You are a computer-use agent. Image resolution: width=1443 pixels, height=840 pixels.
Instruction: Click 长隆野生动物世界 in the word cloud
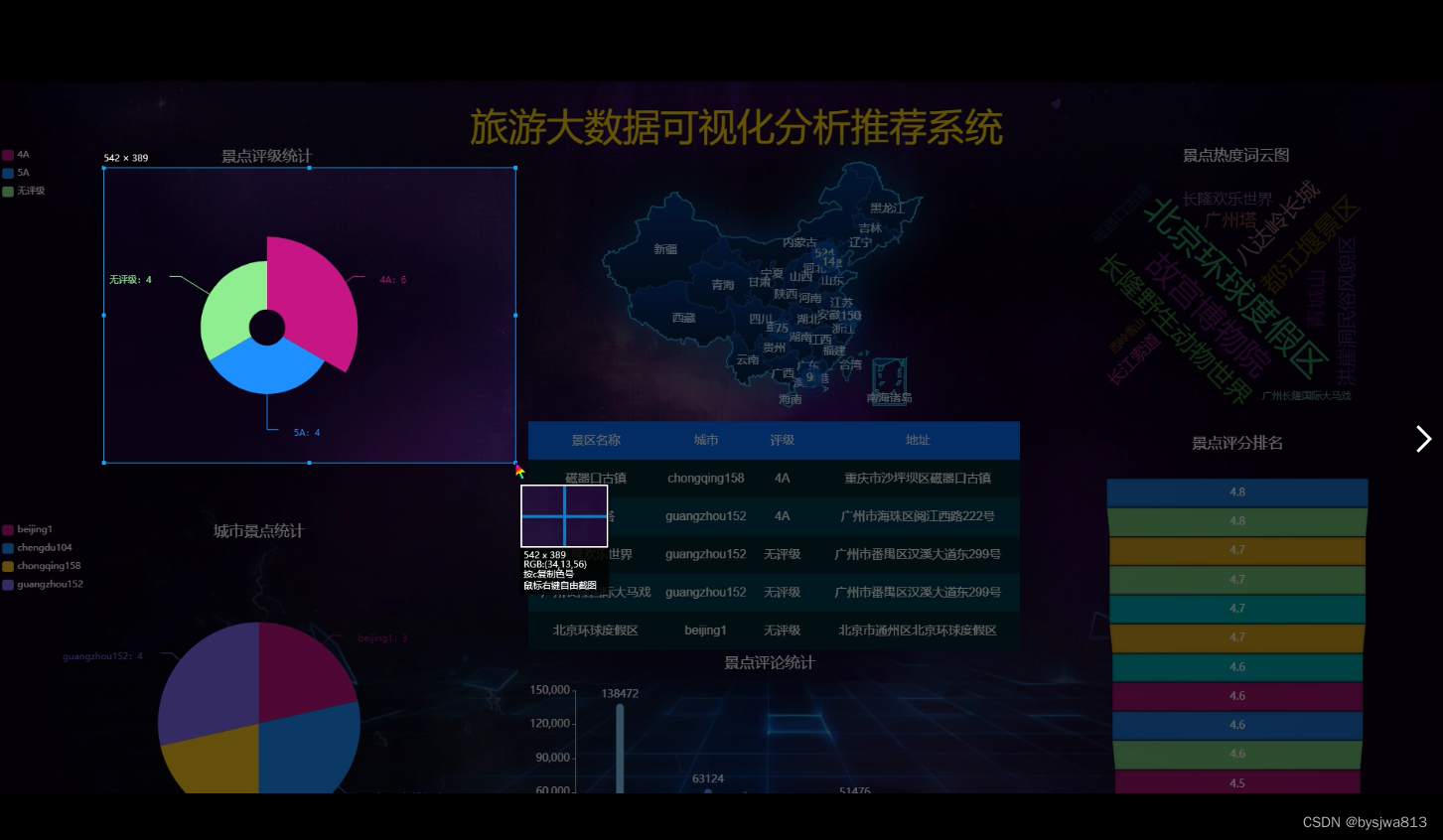click(x=1175, y=330)
